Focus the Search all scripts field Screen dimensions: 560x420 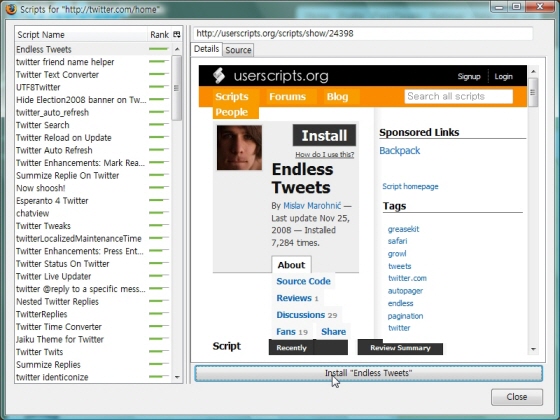point(459,96)
